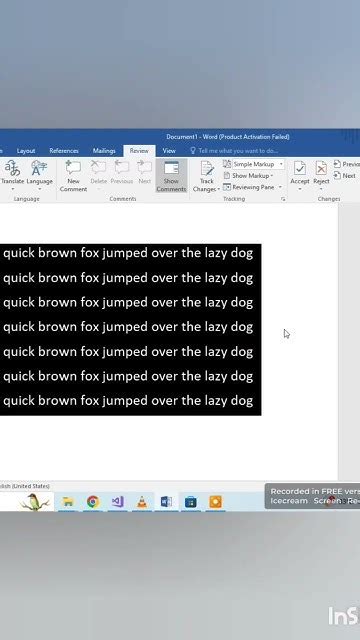Open the Simple Markup display combo box
Image resolution: width=360 pixels, height=640 pixels.
[258, 164]
